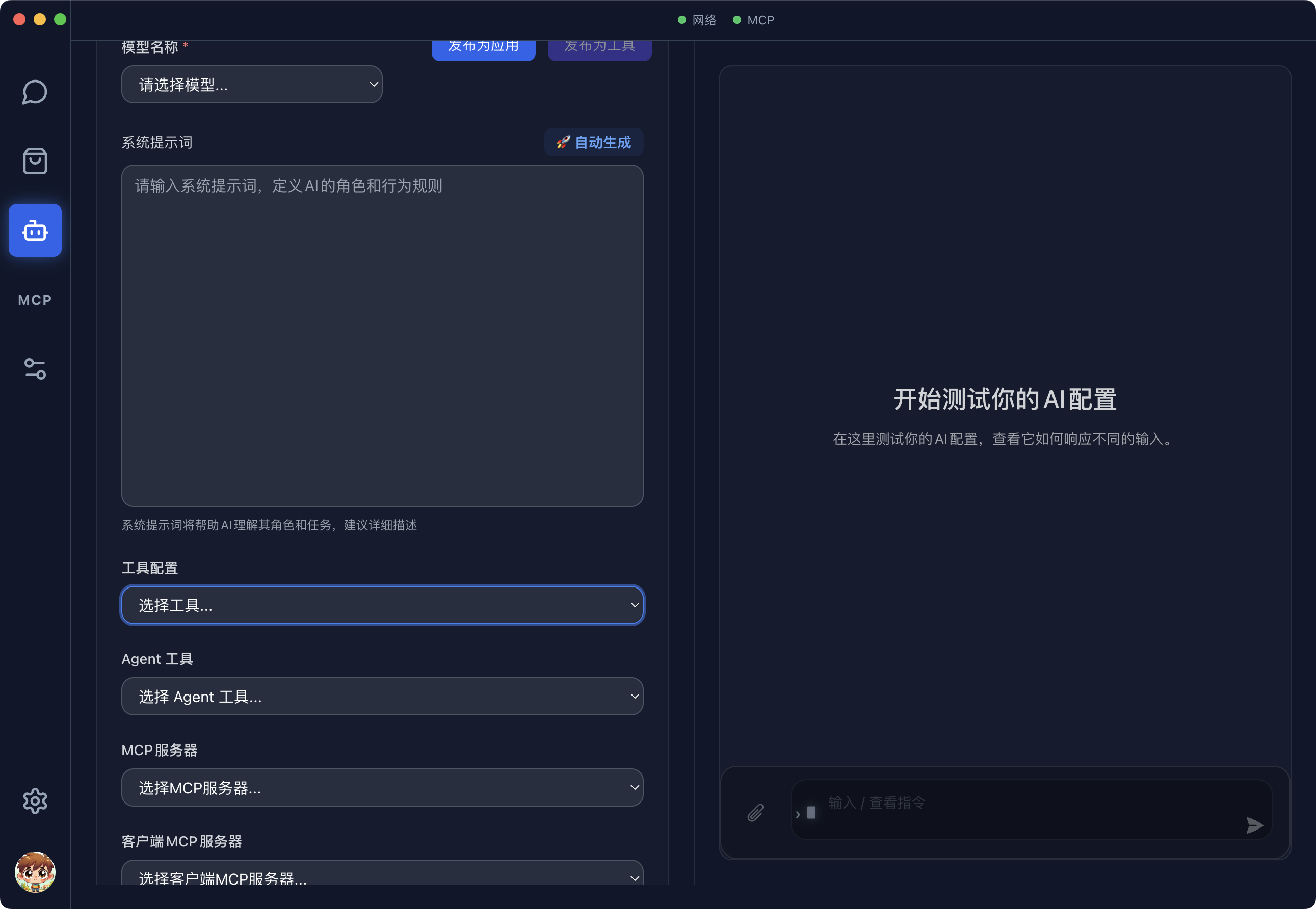
Task: Expand the 选择 Agent 工具 dropdown
Action: (382, 697)
